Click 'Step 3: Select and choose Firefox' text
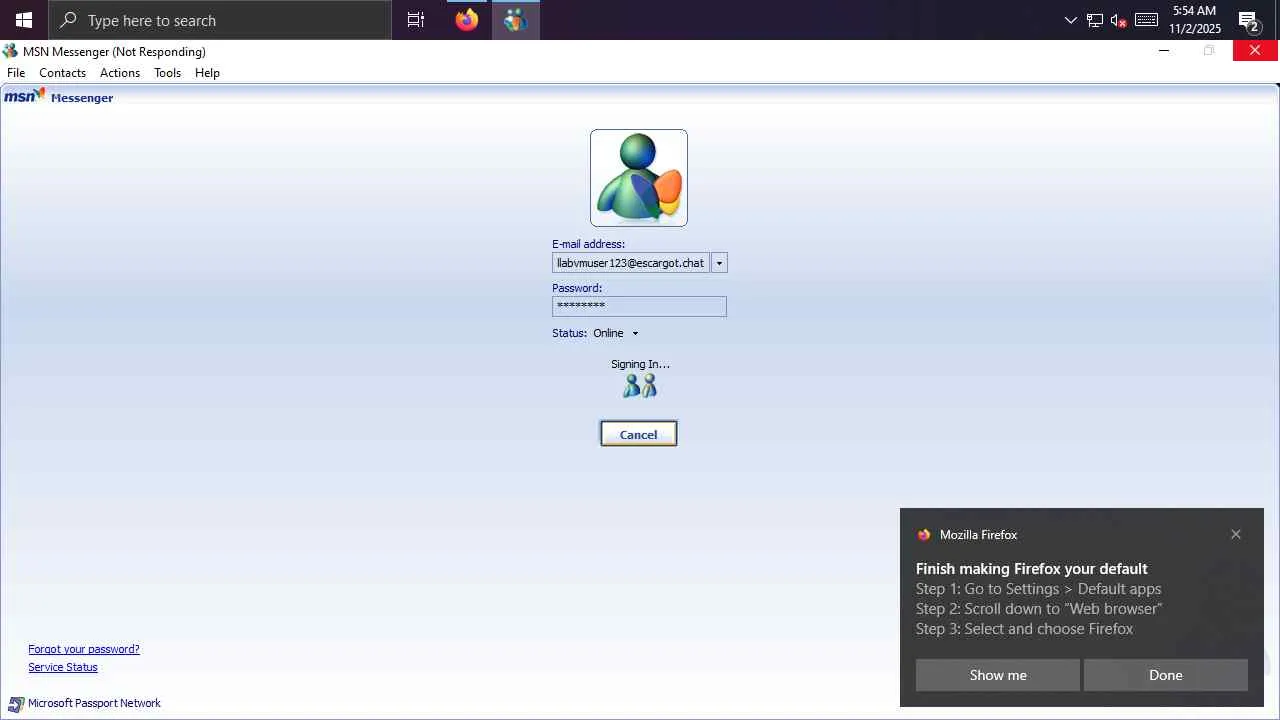Screen dimensions: 1280x720 click(x=1024, y=629)
